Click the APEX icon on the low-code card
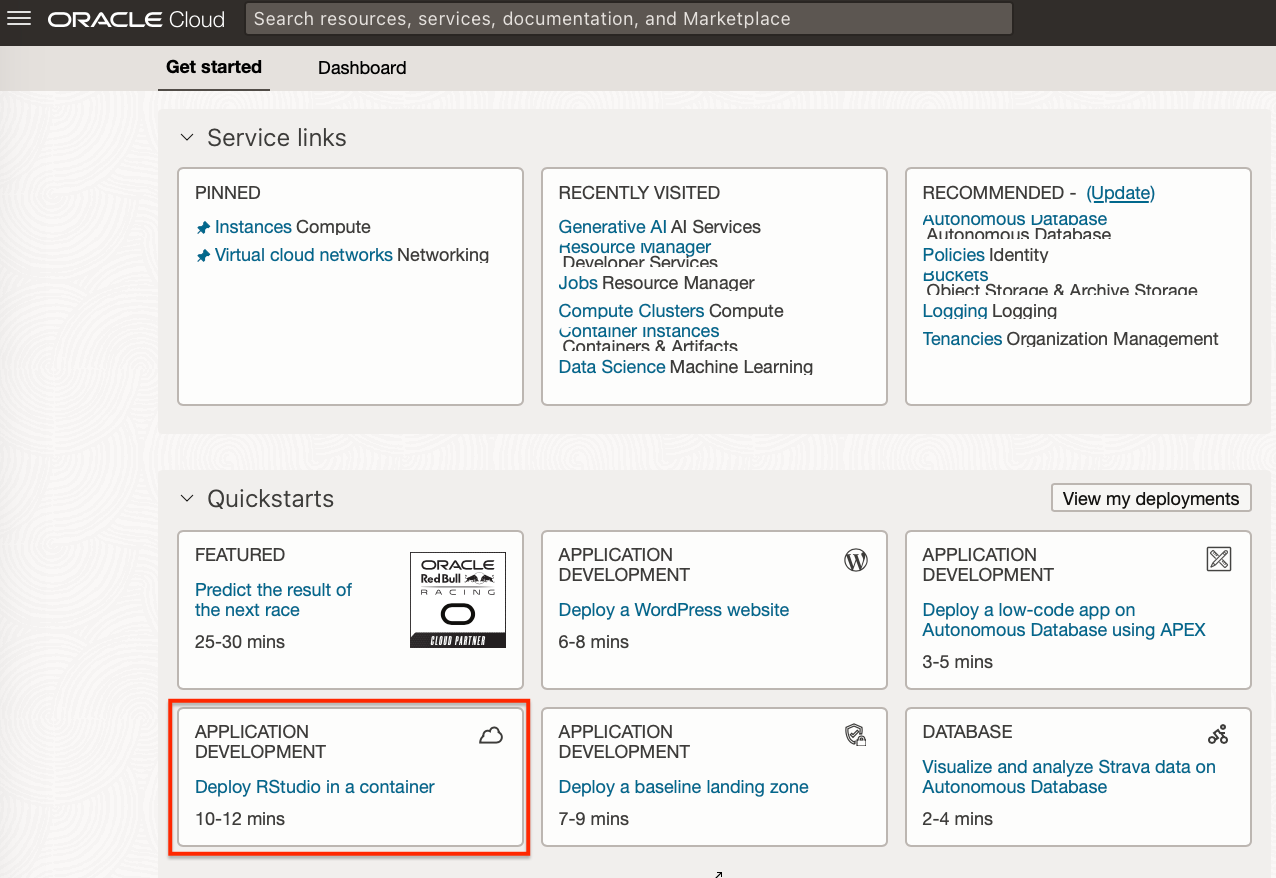 [x=1219, y=559]
